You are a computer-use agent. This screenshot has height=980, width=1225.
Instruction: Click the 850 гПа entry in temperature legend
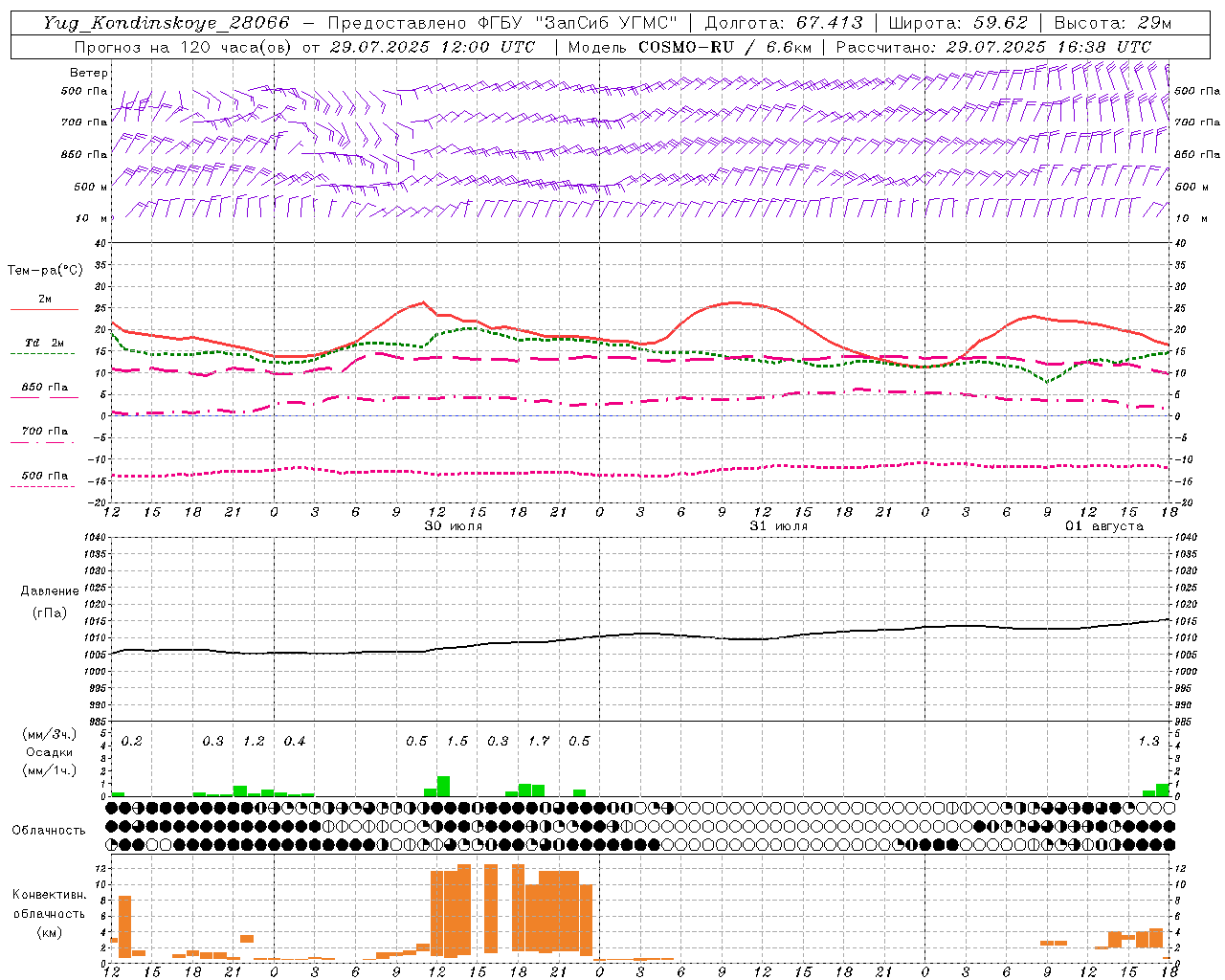pyautogui.click(x=44, y=388)
